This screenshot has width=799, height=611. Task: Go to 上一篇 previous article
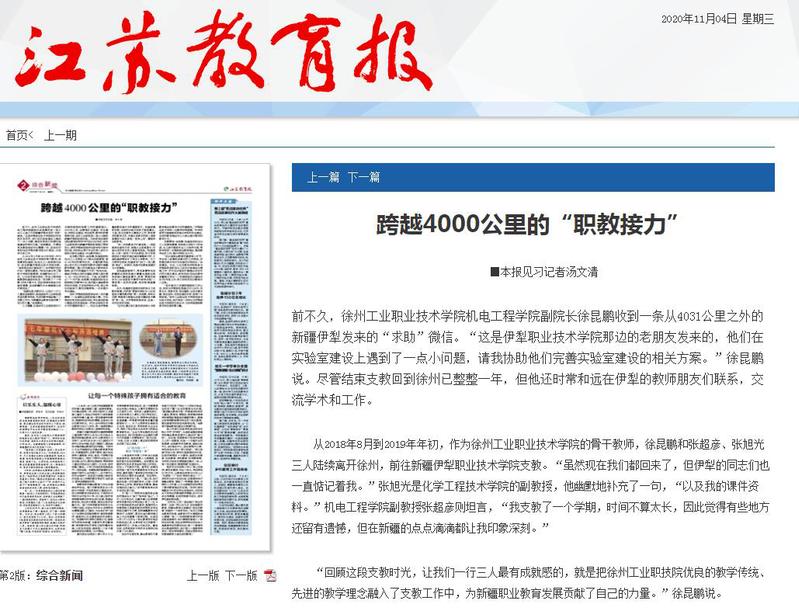pos(323,177)
